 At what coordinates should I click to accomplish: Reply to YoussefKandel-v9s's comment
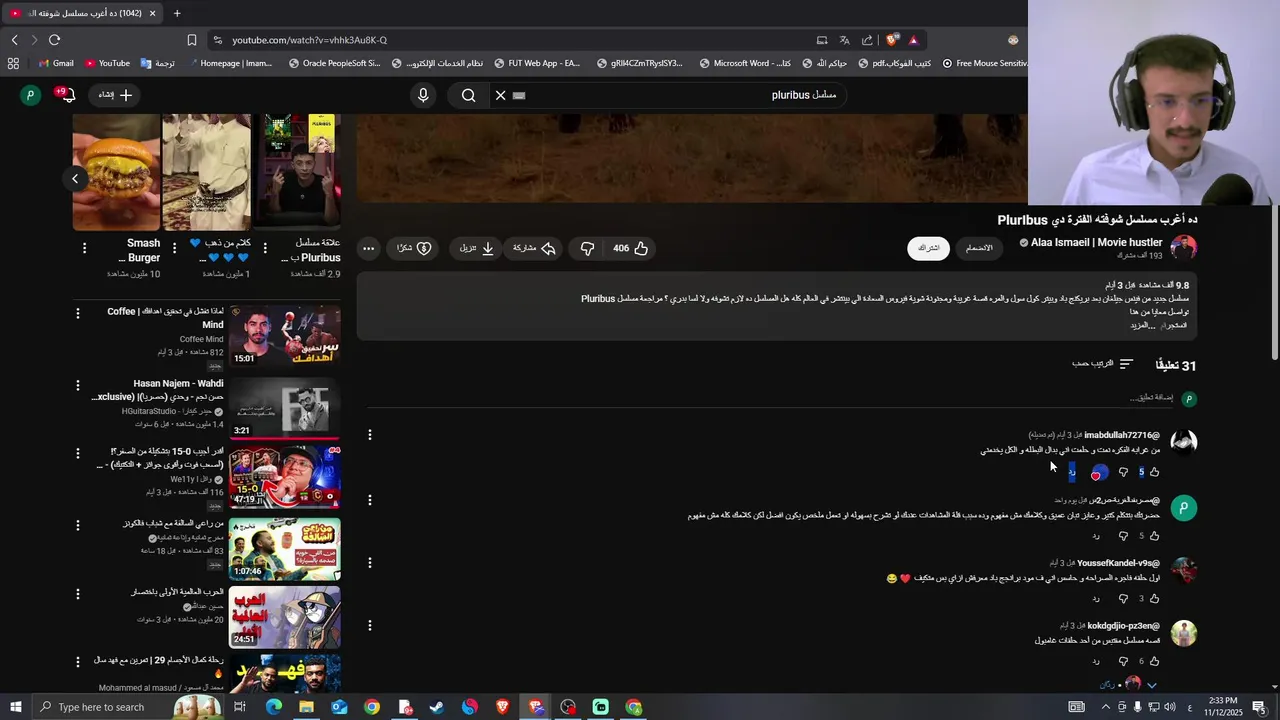tap(1096, 599)
